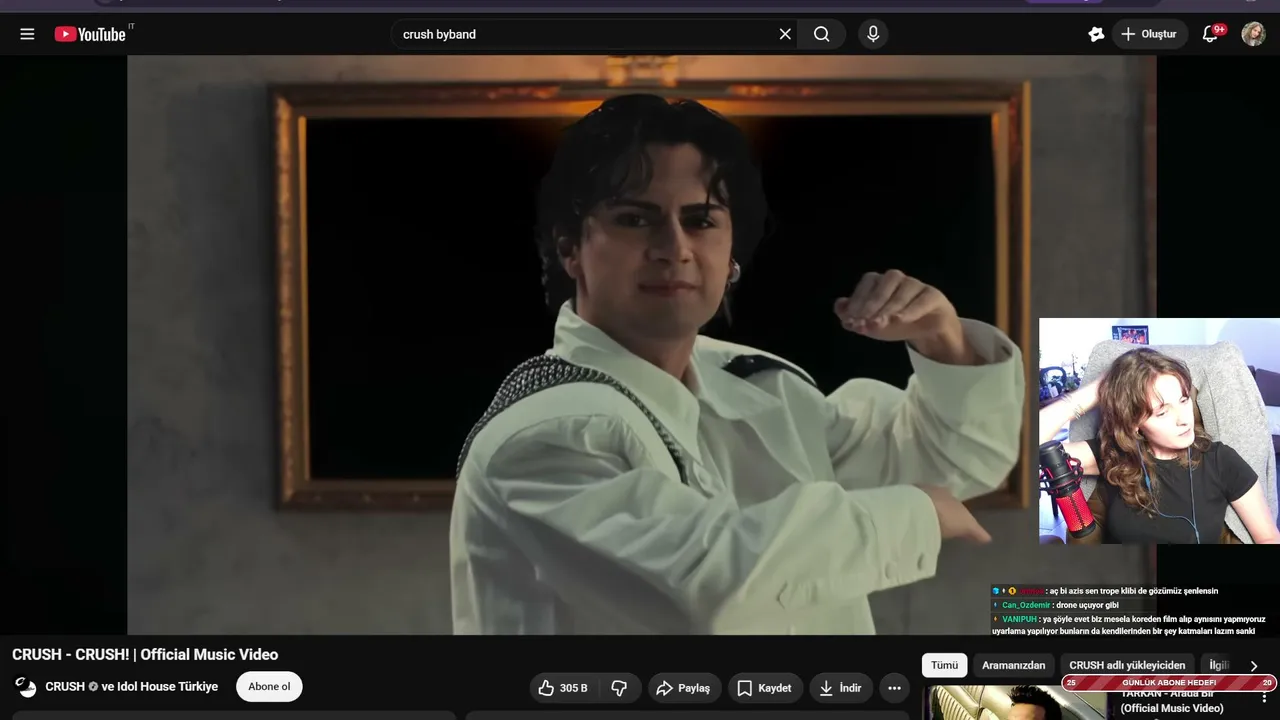Image resolution: width=1280 pixels, height=720 pixels.
Task: Open the notifications bell
Action: [x=1210, y=34]
